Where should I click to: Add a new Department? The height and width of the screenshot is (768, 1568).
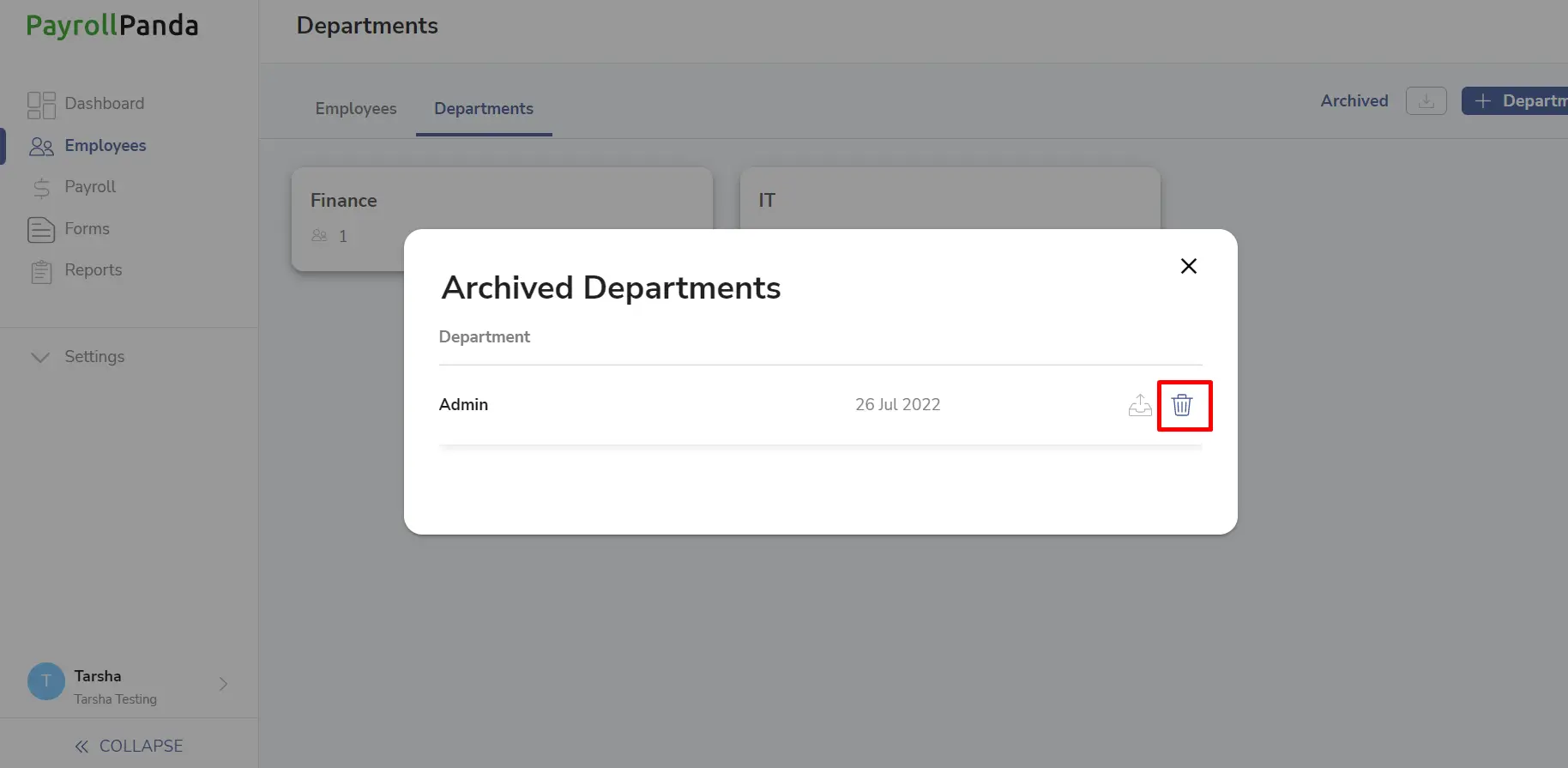coord(1515,101)
